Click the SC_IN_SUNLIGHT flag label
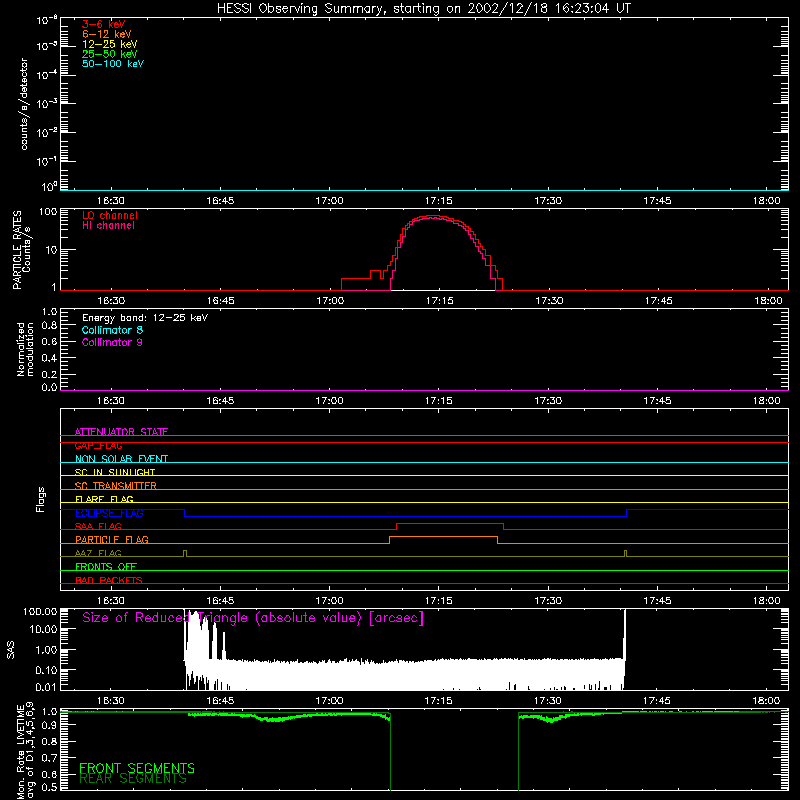800x800 pixels. point(115,472)
